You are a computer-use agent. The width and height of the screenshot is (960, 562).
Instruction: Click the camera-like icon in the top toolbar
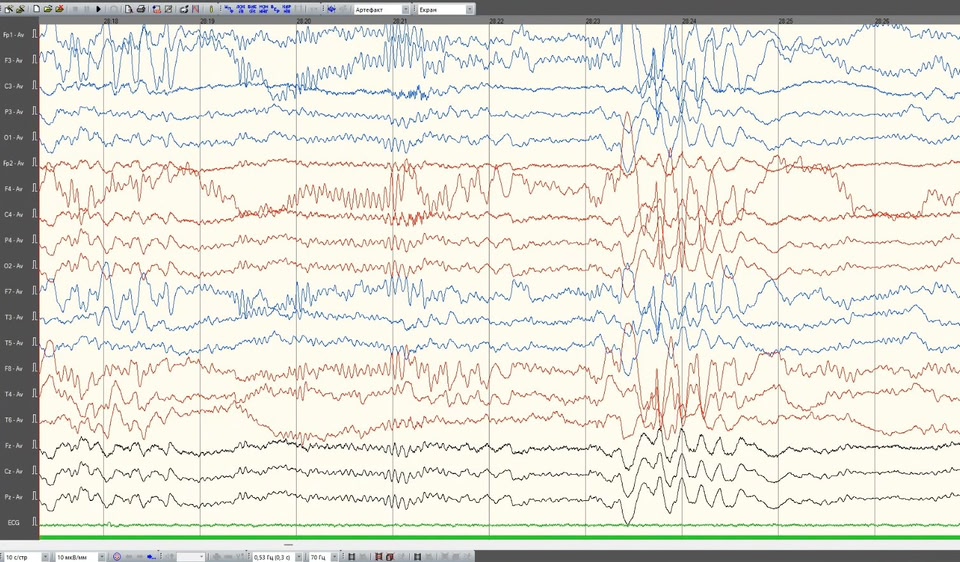[184, 9]
